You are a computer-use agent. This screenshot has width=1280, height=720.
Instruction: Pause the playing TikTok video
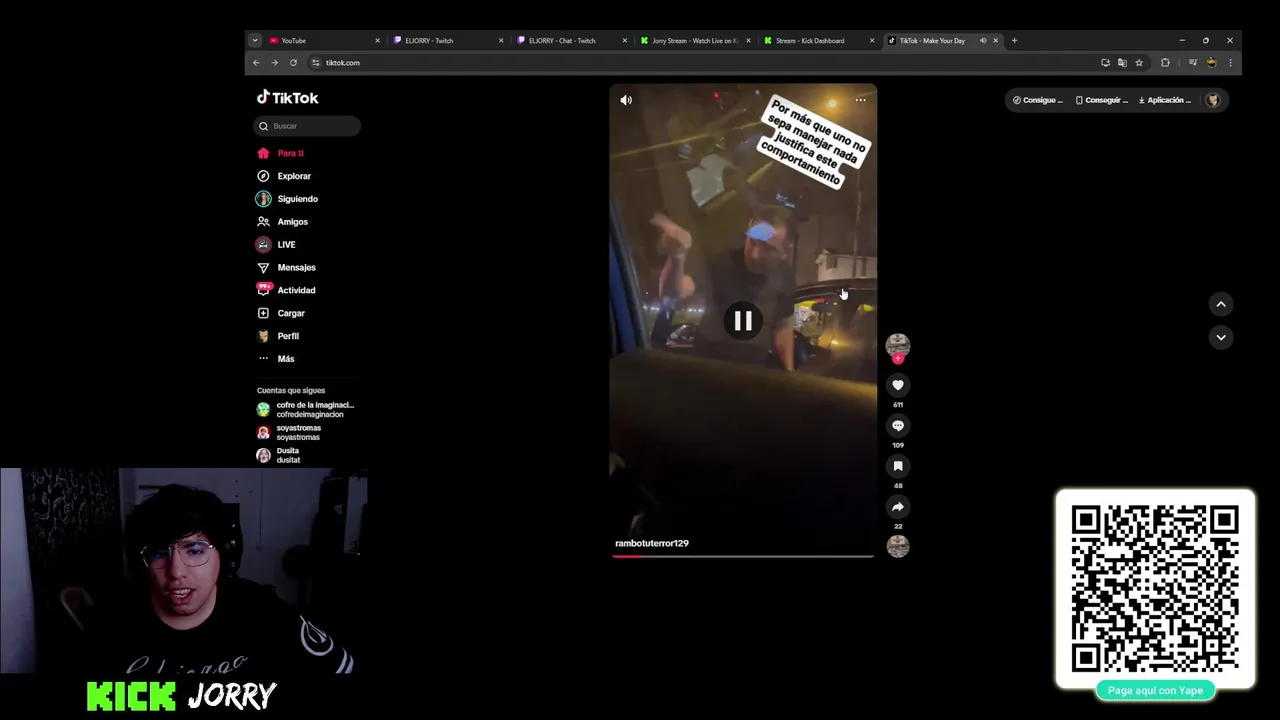[x=743, y=321]
